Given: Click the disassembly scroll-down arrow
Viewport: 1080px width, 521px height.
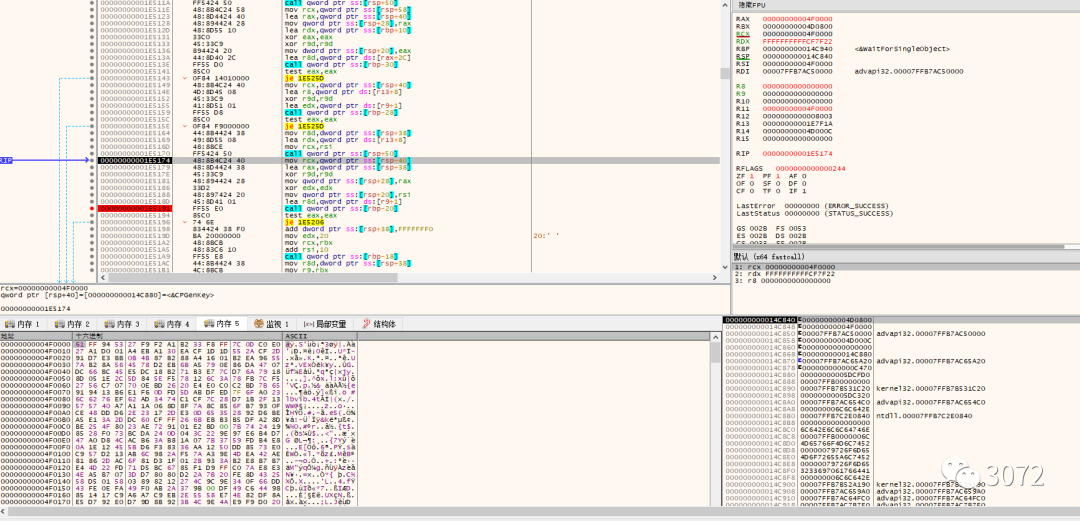Looking at the screenshot, I should [x=724, y=269].
